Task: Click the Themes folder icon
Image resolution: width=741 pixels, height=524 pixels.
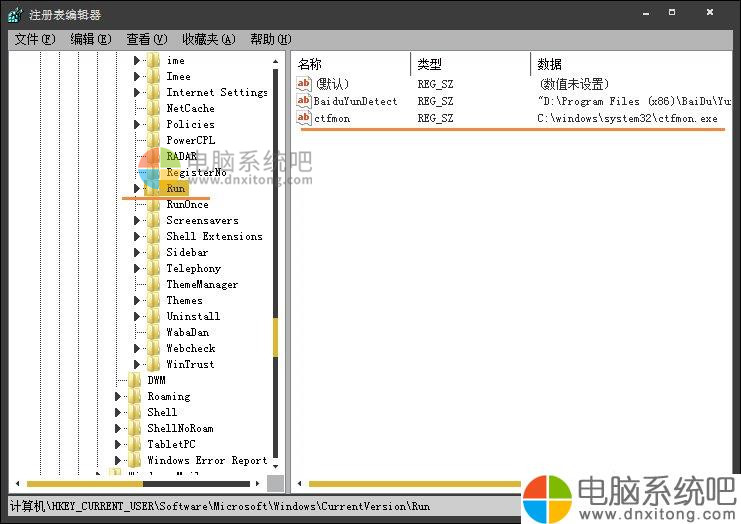Action: [x=153, y=300]
